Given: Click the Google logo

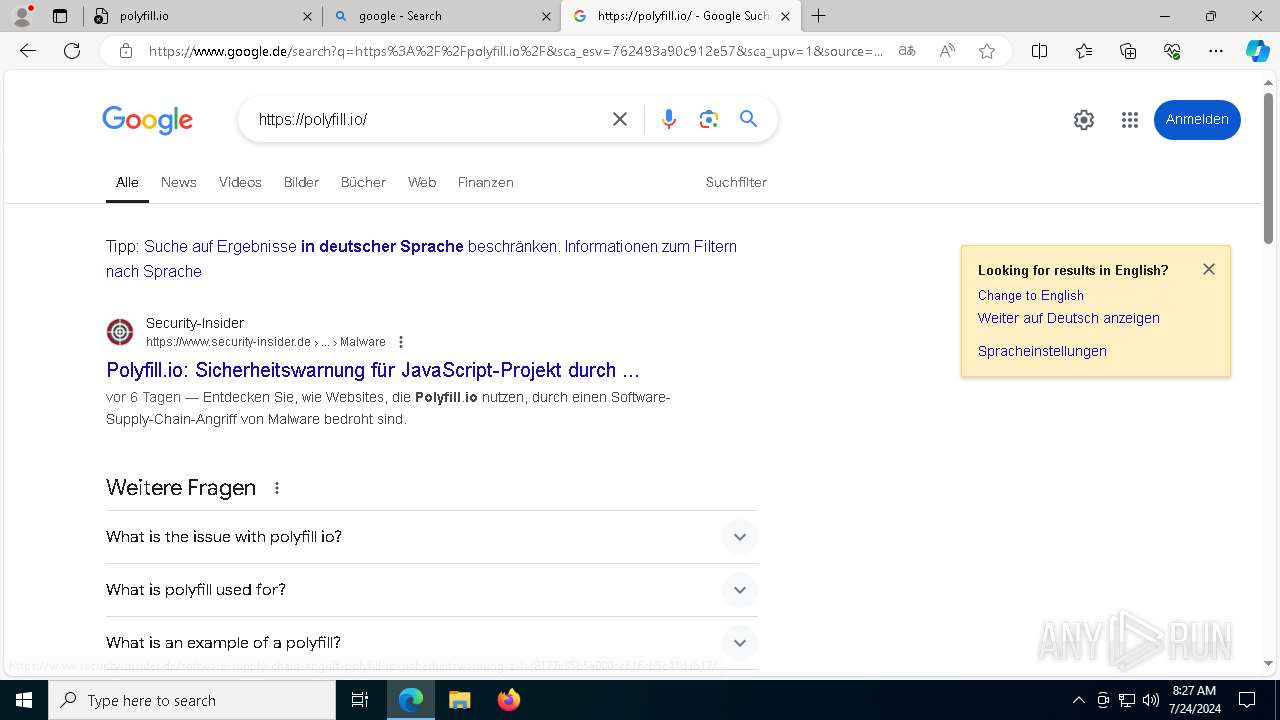Looking at the screenshot, I should [x=147, y=120].
